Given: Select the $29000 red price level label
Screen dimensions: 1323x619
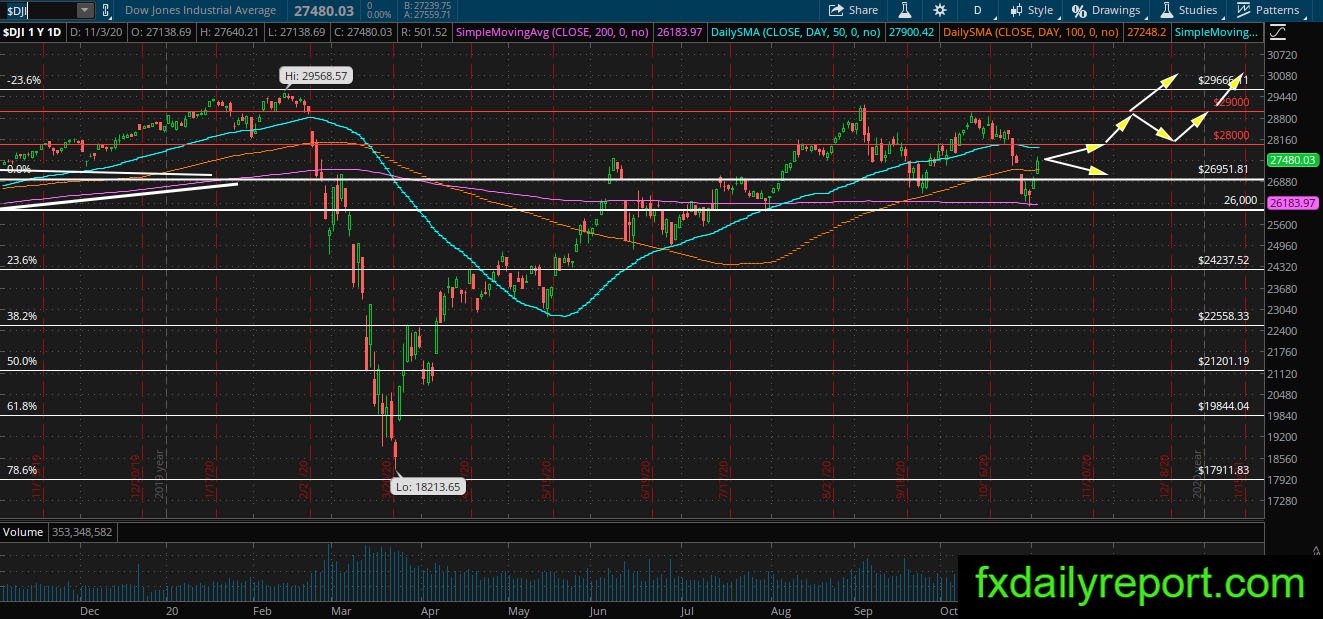Looking at the screenshot, I should [x=1231, y=102].
